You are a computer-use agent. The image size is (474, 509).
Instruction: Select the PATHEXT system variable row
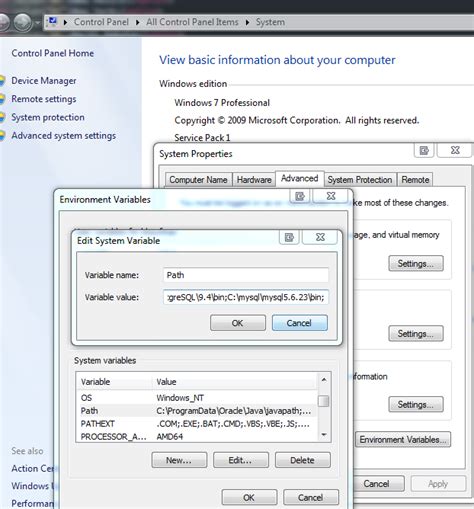[x=197, y=424]
